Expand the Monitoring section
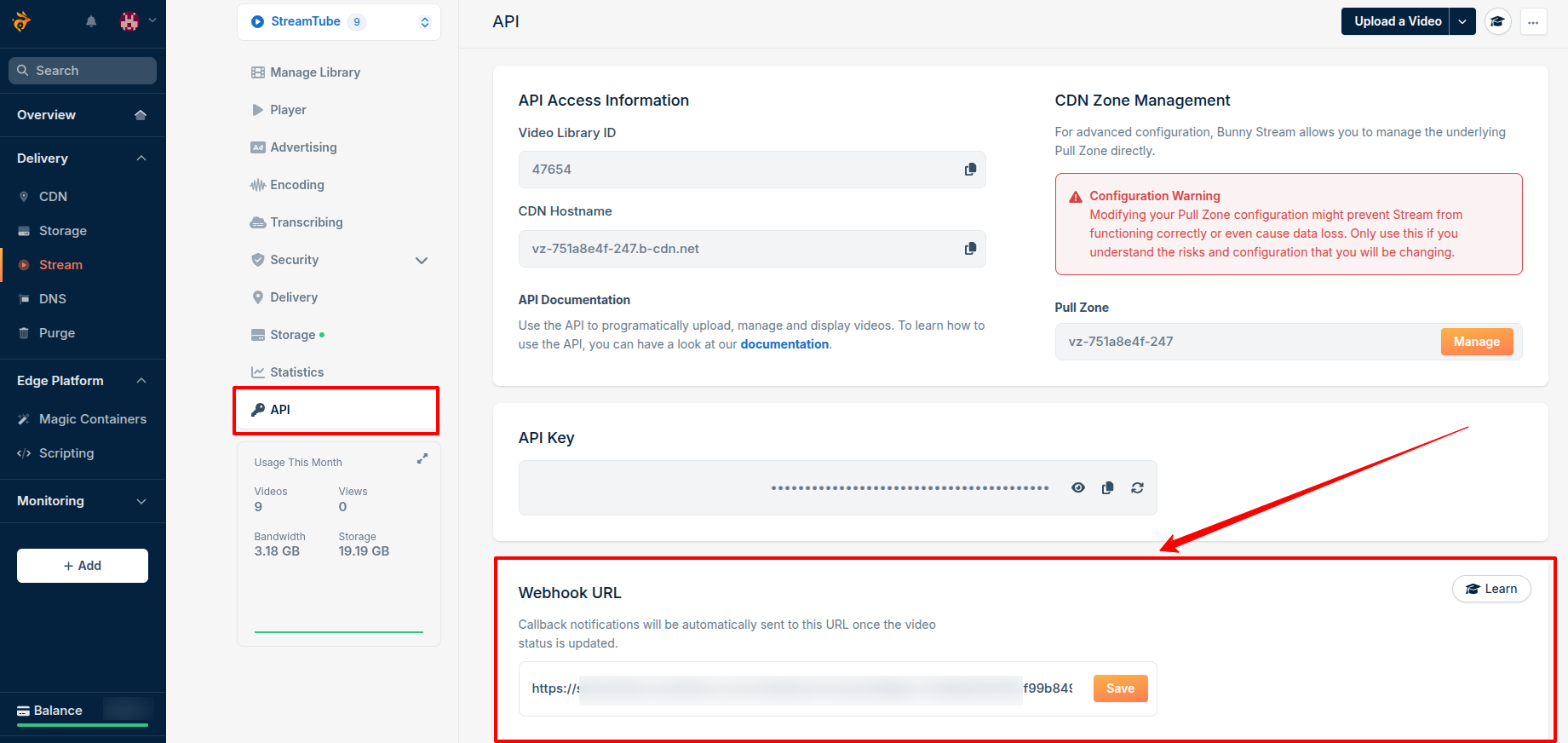The height and width of the screenshot is (743, 1568). (x=141, y=501)
